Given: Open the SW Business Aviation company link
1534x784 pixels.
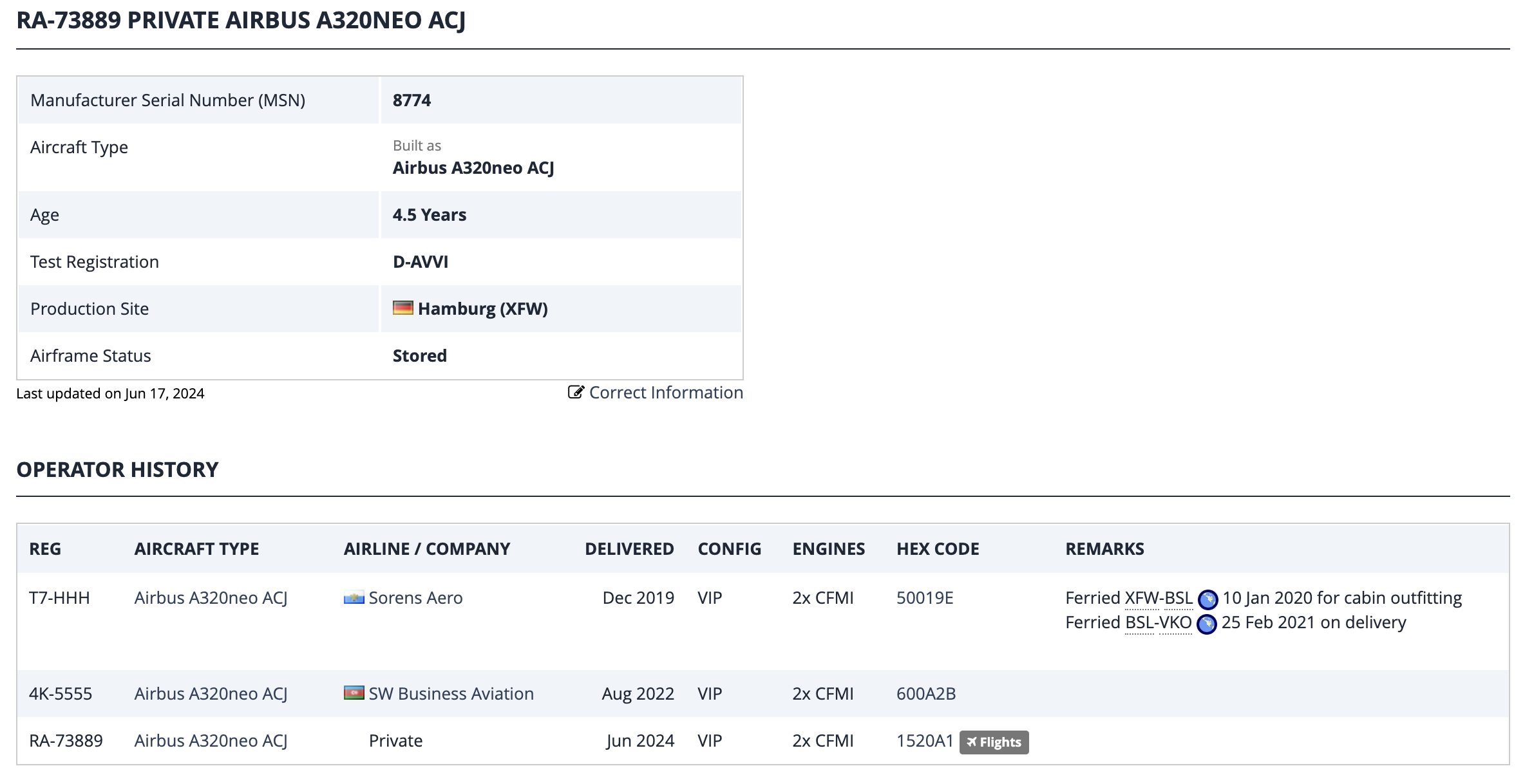Looking at the screenshot, I should [451, 694].
